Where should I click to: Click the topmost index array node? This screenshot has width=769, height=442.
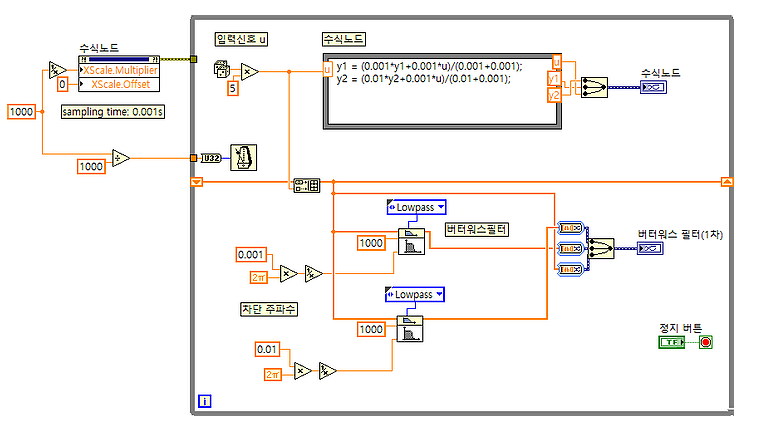coord(571,228)
